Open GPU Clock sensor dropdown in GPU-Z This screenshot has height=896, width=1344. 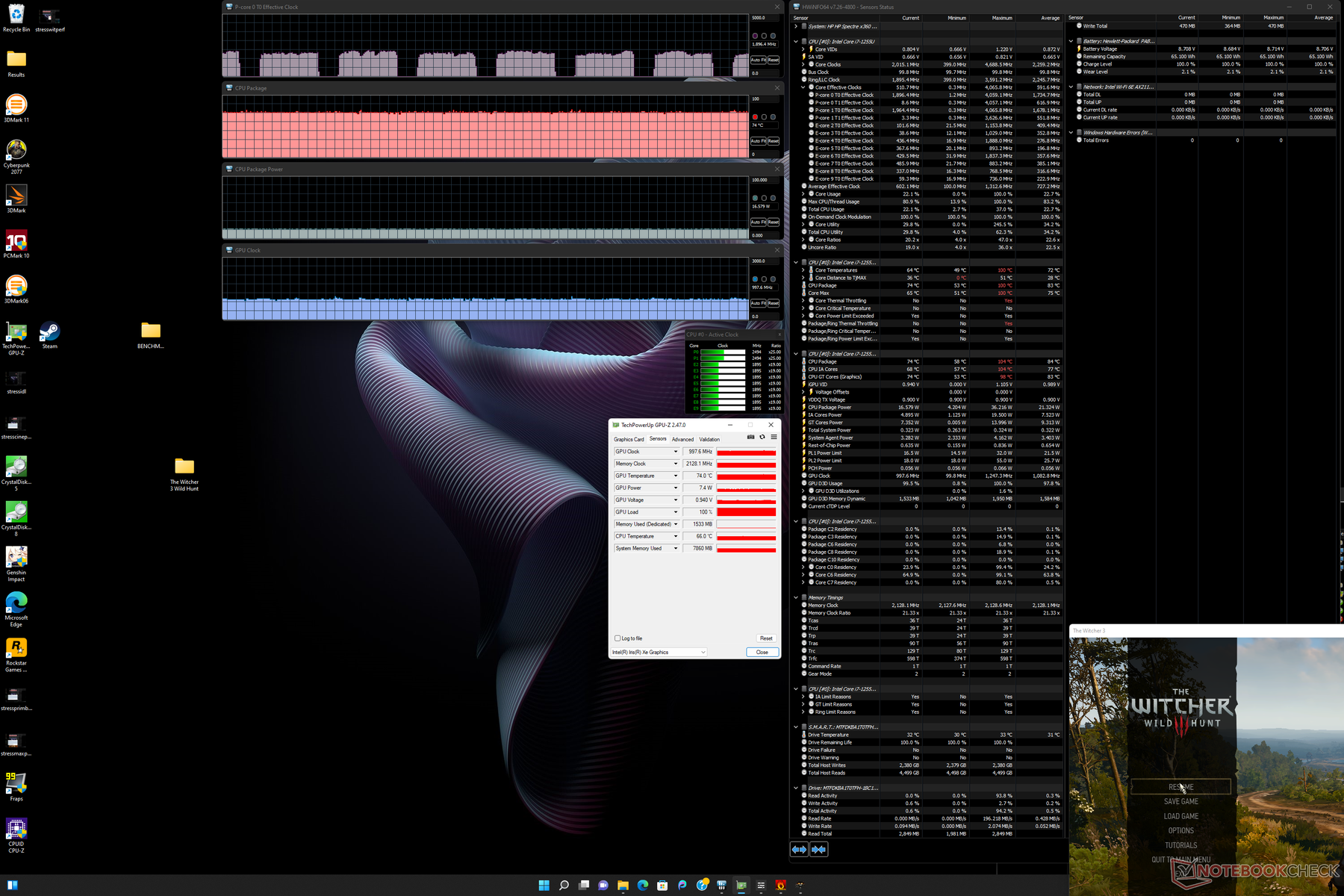tap(676, 452)
